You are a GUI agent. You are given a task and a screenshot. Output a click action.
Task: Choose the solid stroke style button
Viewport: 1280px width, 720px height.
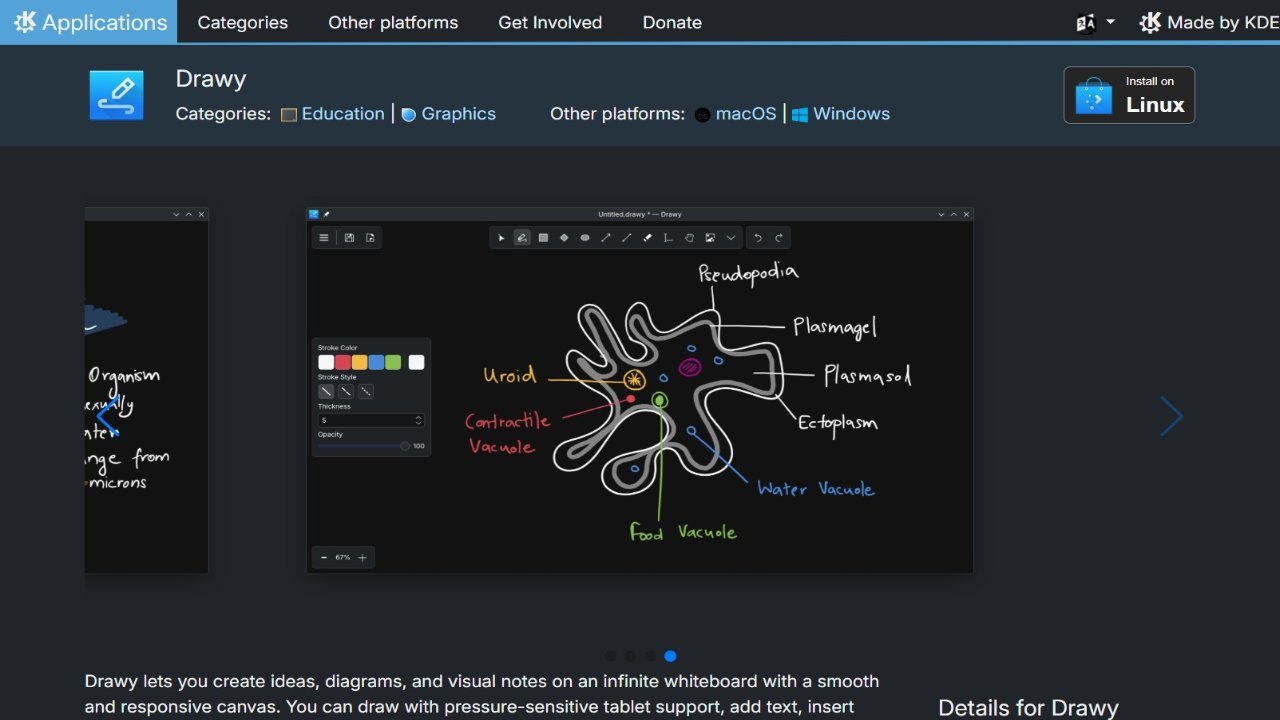[x=326, y=391]
